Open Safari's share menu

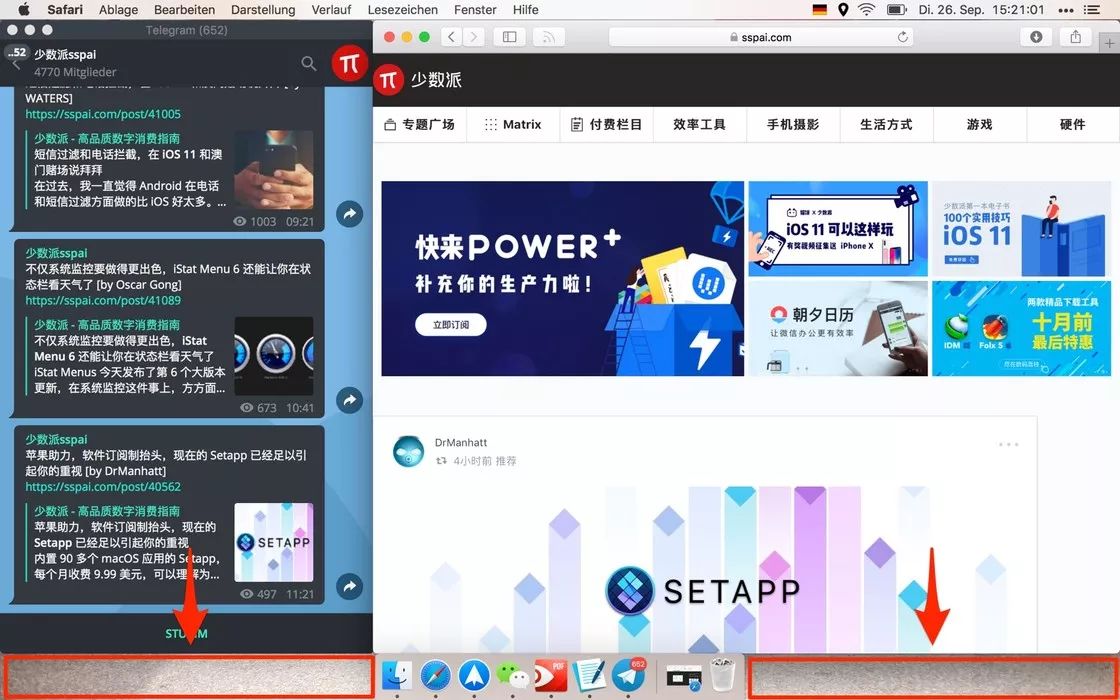[1076, 37]
